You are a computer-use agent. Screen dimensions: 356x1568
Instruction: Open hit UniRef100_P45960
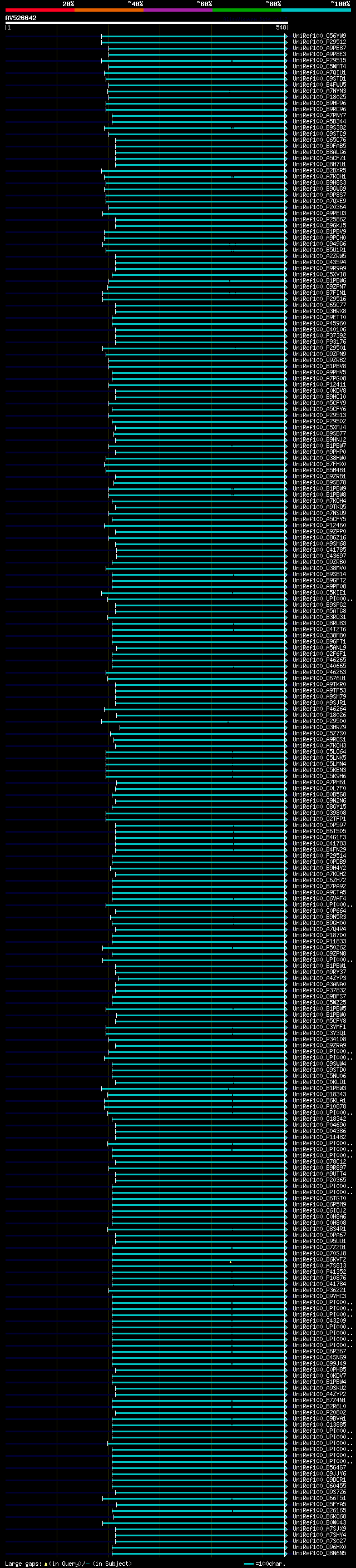pyautogui.click(x=319, y=323)
